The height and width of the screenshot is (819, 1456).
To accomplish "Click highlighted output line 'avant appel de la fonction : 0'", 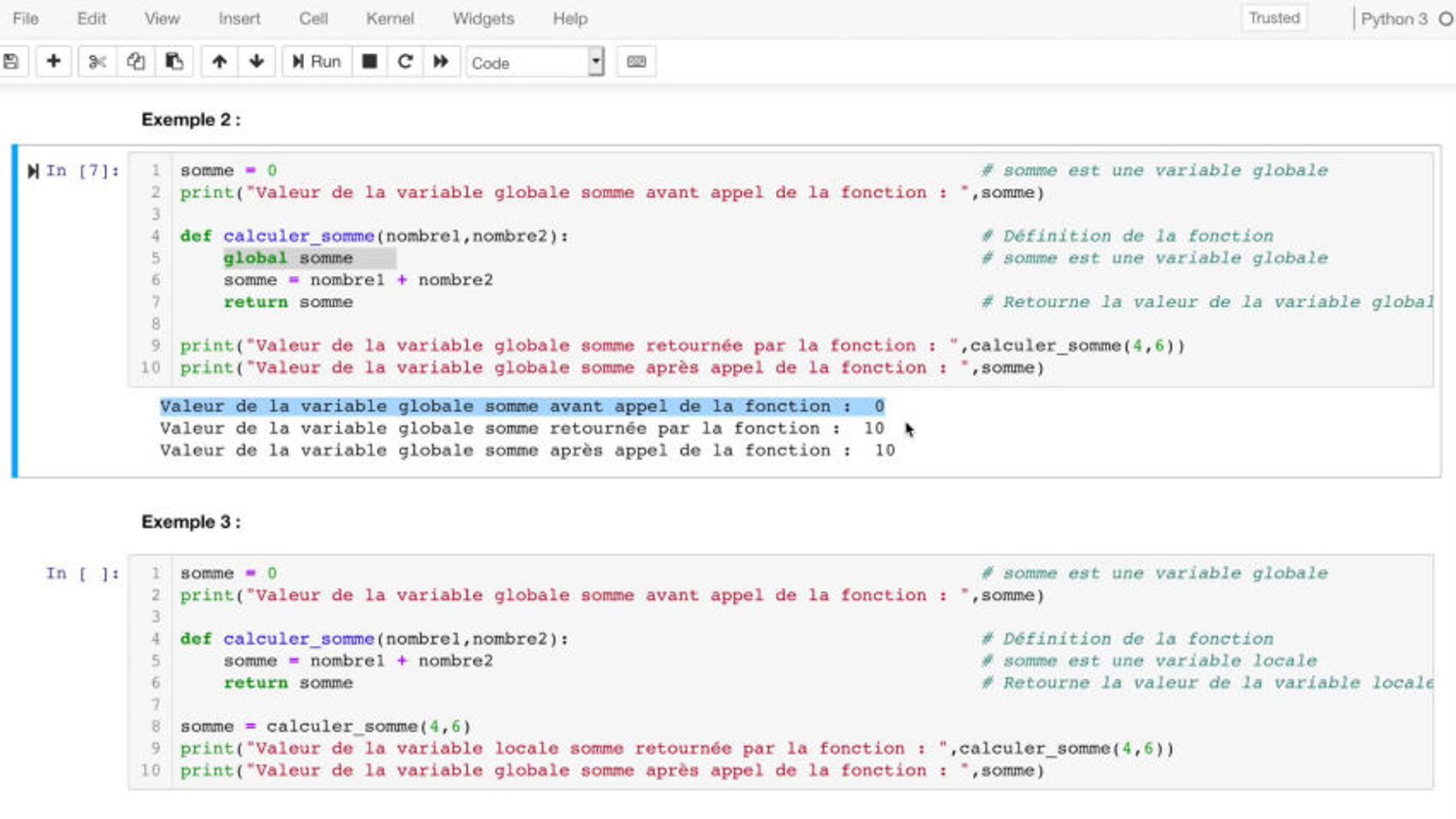I will pos(522,407).
